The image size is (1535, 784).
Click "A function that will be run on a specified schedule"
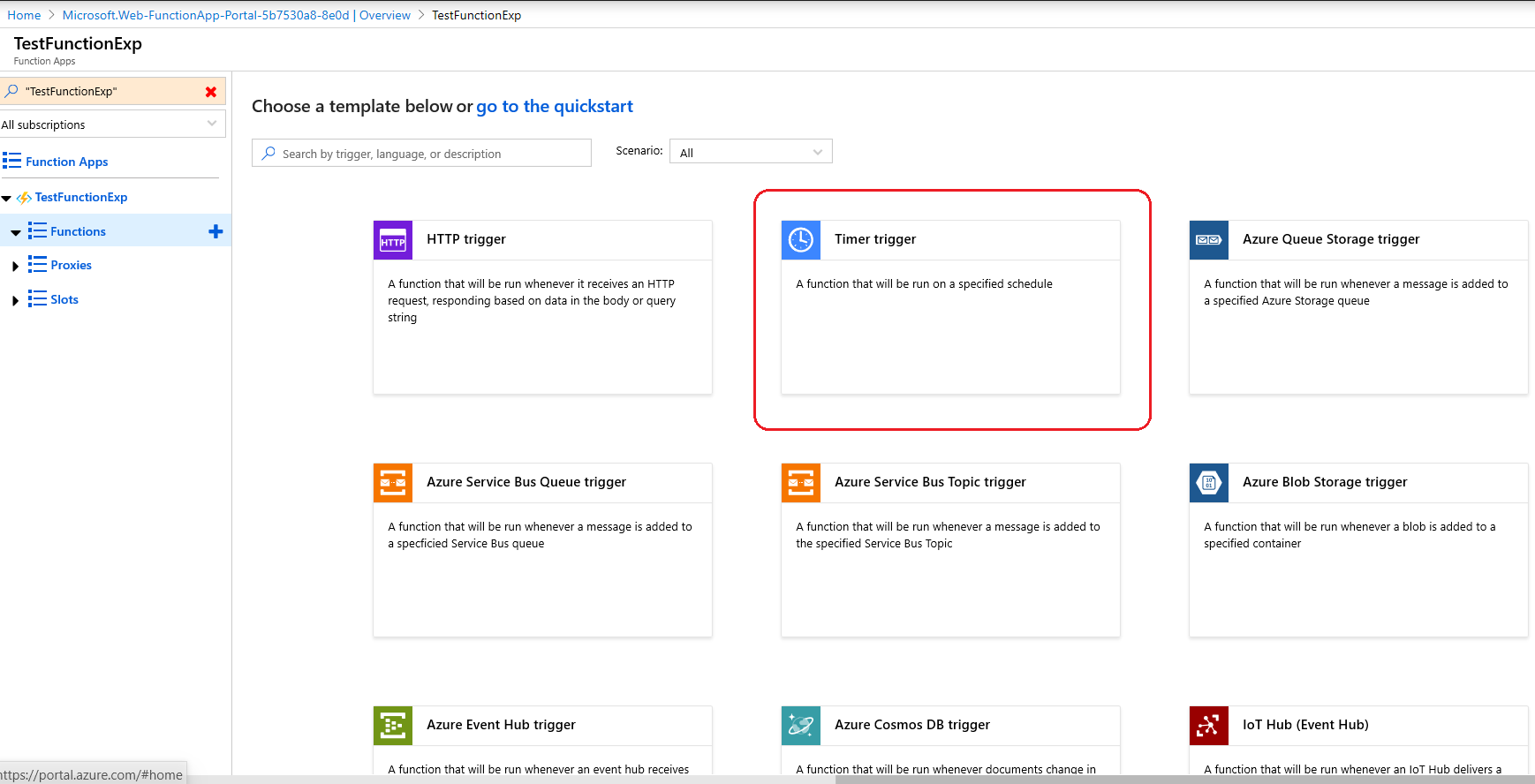coord(924,283)
